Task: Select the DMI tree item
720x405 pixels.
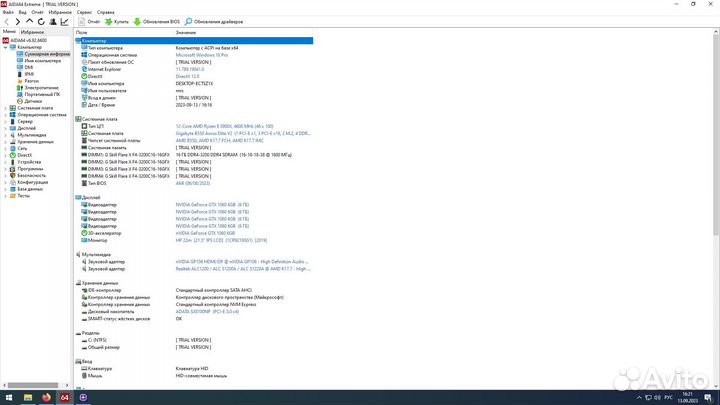Action: [28, 68]
